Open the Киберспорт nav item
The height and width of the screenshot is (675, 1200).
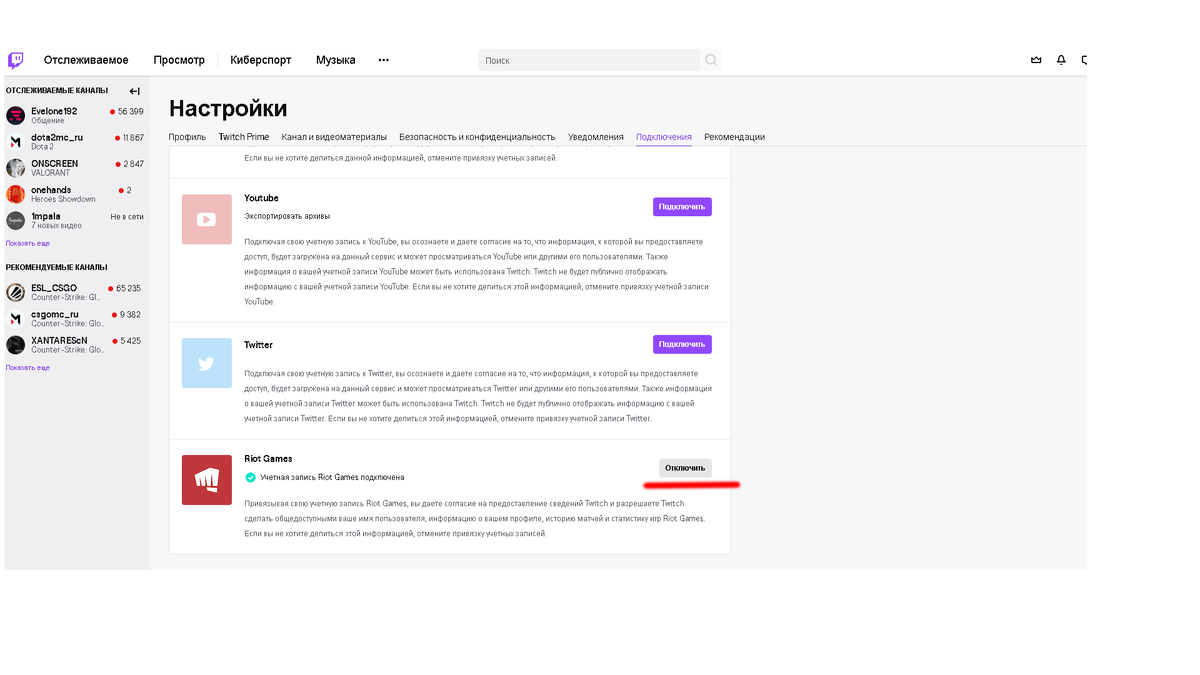tap(261, 60)
